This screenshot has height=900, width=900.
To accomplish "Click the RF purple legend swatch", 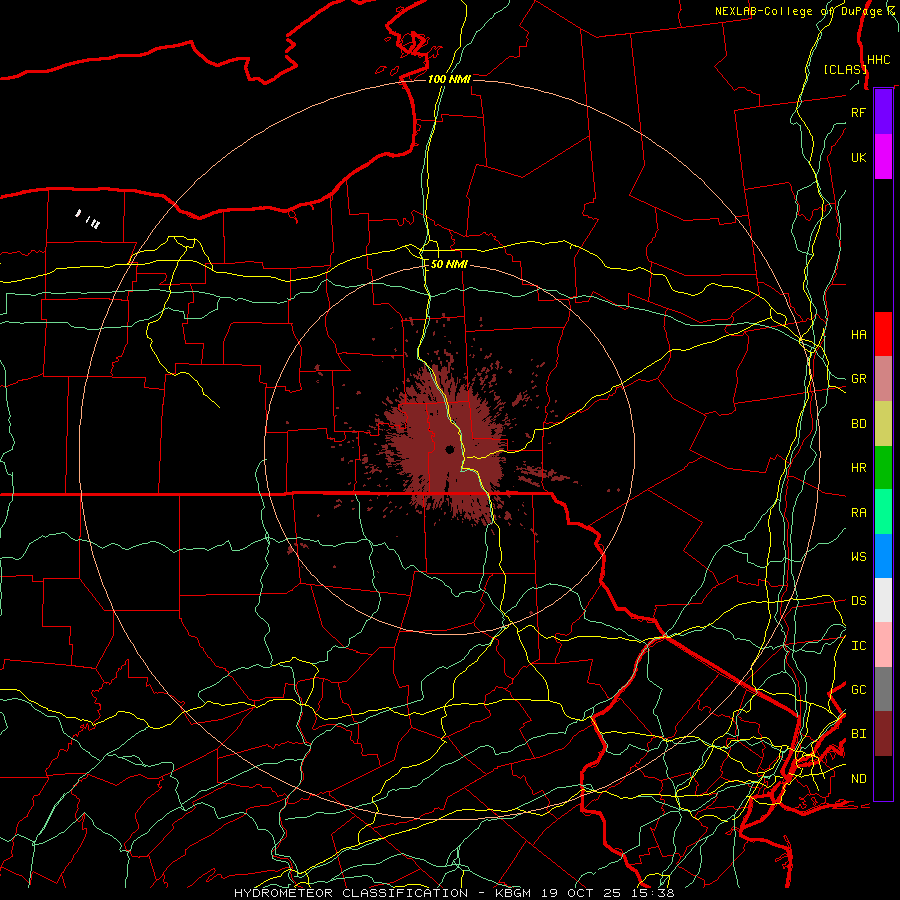I will click(883, 112).
